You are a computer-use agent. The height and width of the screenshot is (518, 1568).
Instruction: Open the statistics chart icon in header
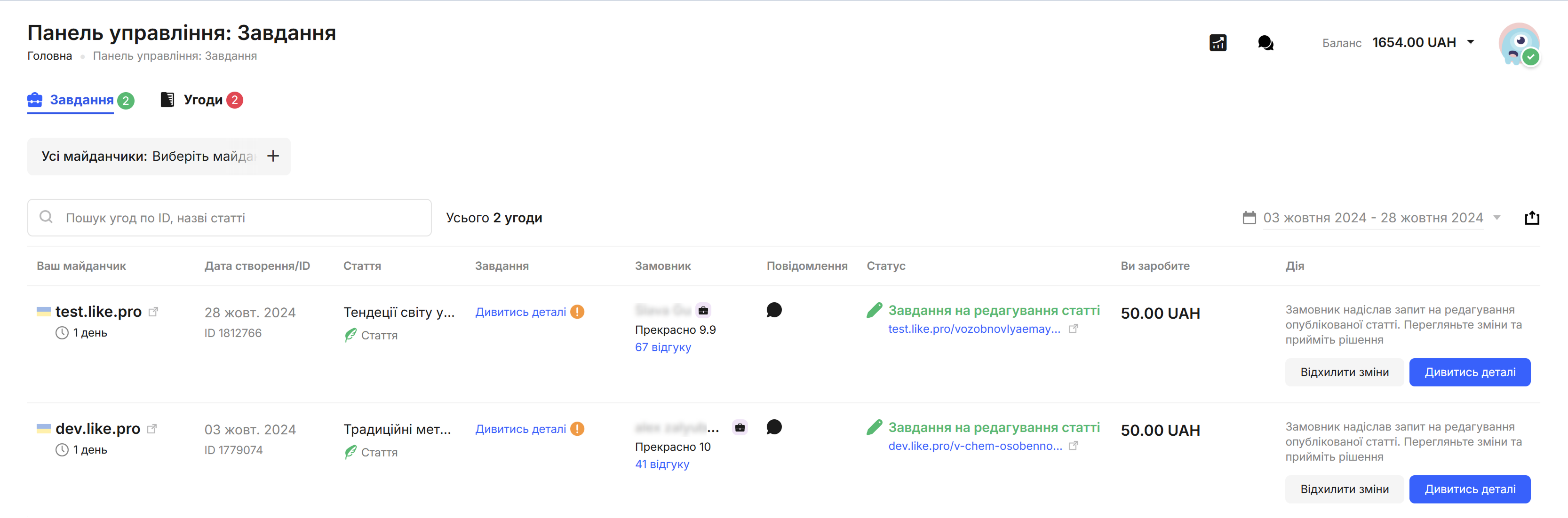click(1218, 43)
